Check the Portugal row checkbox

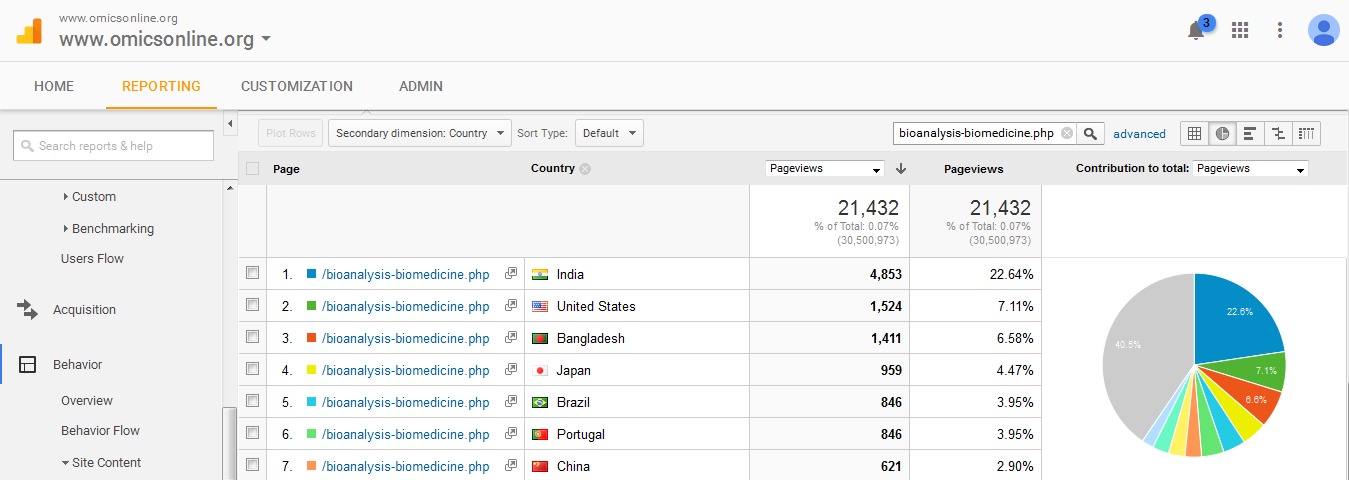tap(252, 433)
